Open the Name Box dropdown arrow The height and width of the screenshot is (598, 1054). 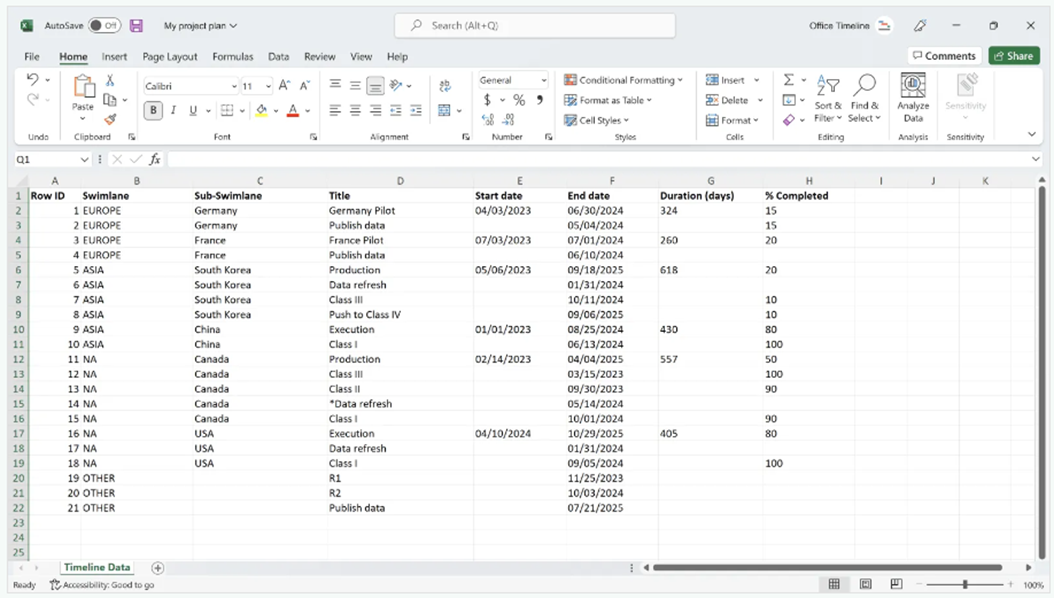[84, 159]
